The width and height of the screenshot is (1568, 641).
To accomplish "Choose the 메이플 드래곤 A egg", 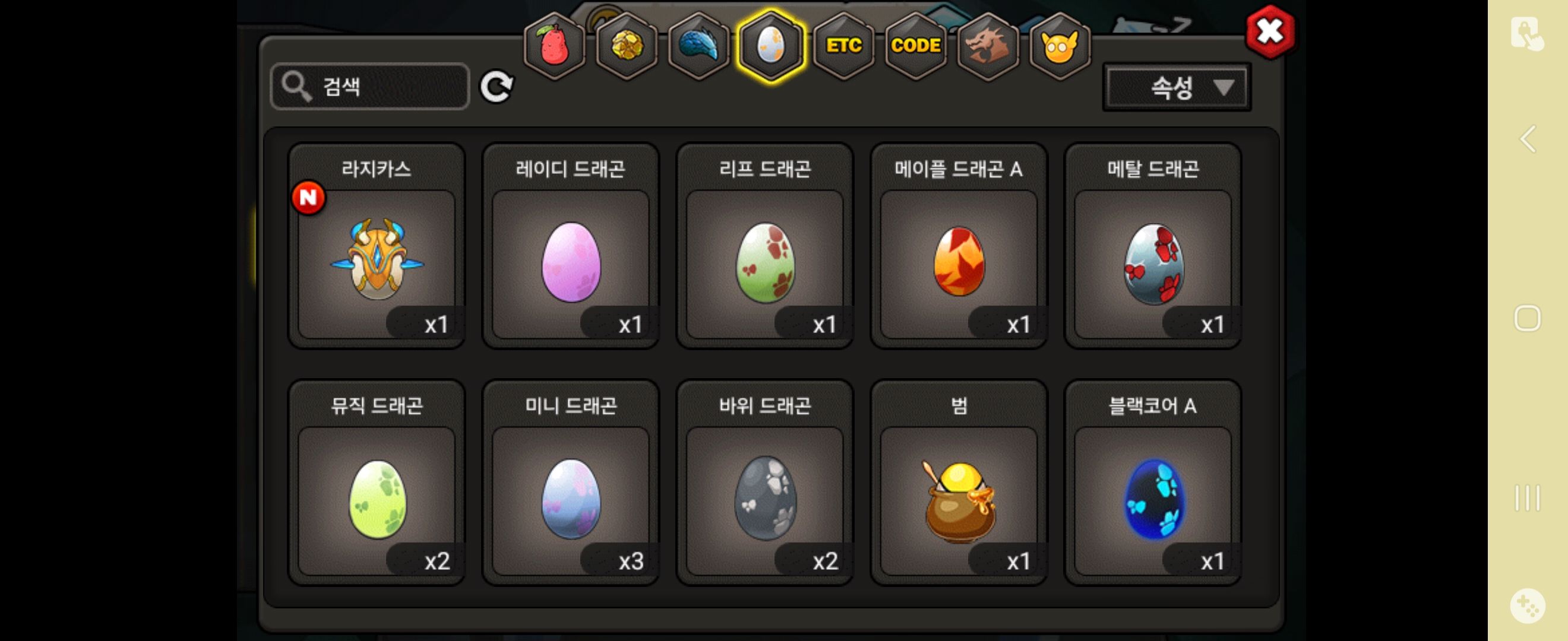I will [x=959, y=246].
